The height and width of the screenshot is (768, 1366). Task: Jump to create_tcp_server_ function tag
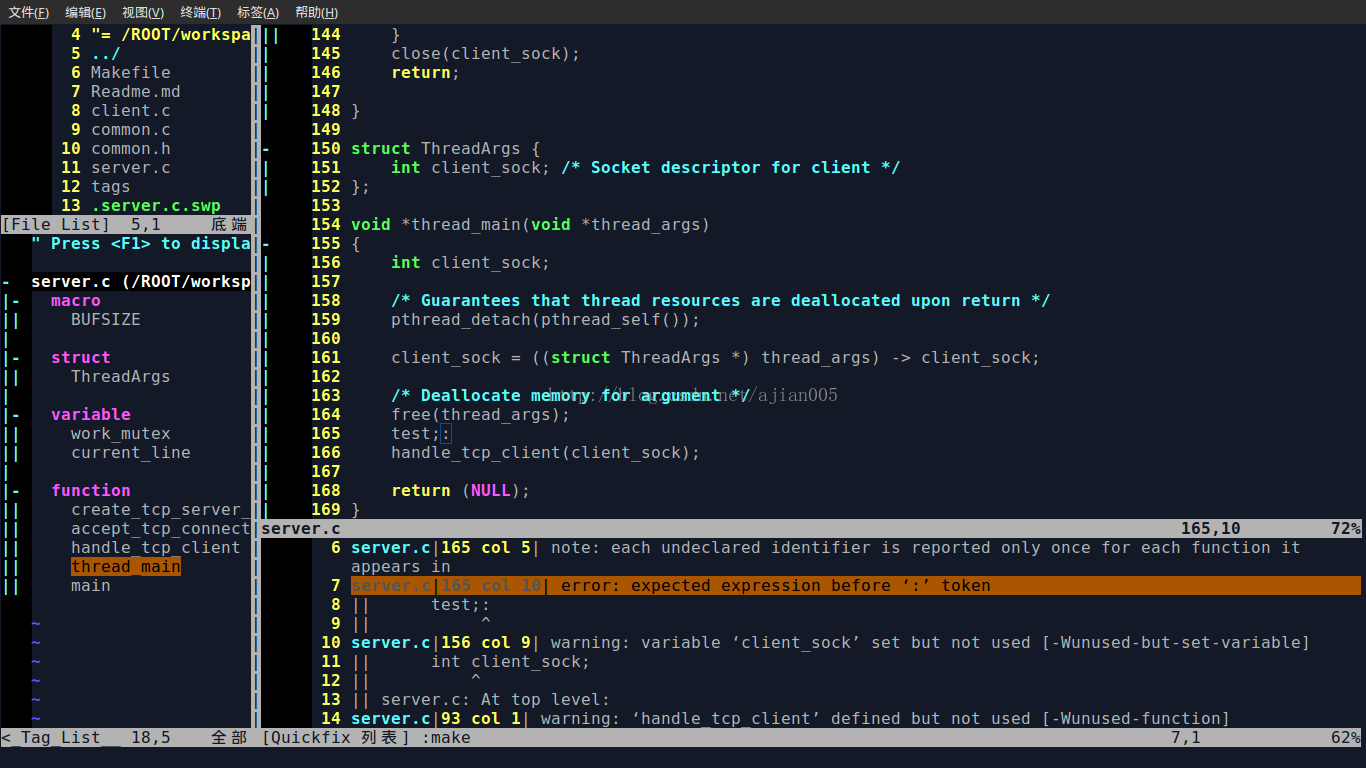point(161,510)
